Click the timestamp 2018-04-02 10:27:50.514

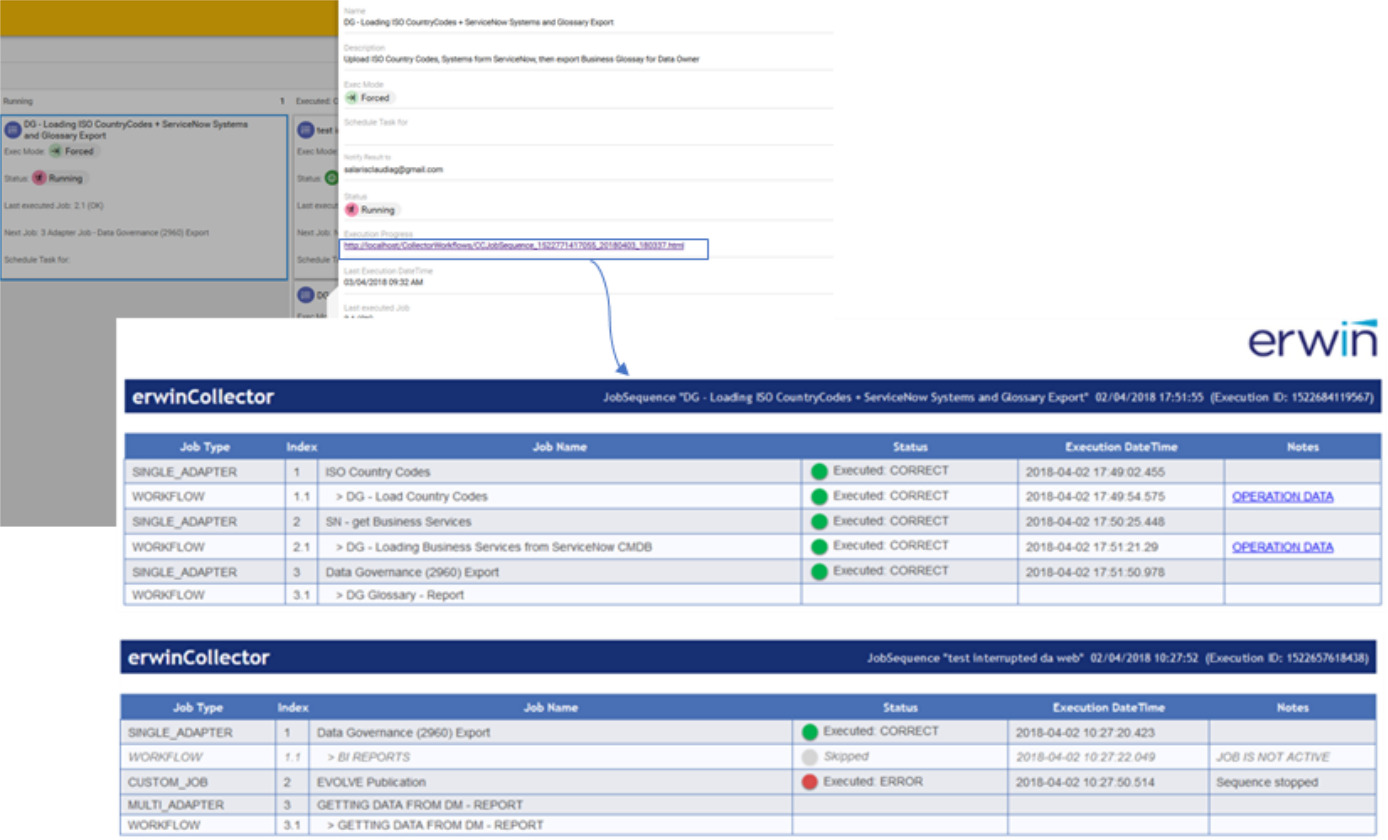point(1085,782)
